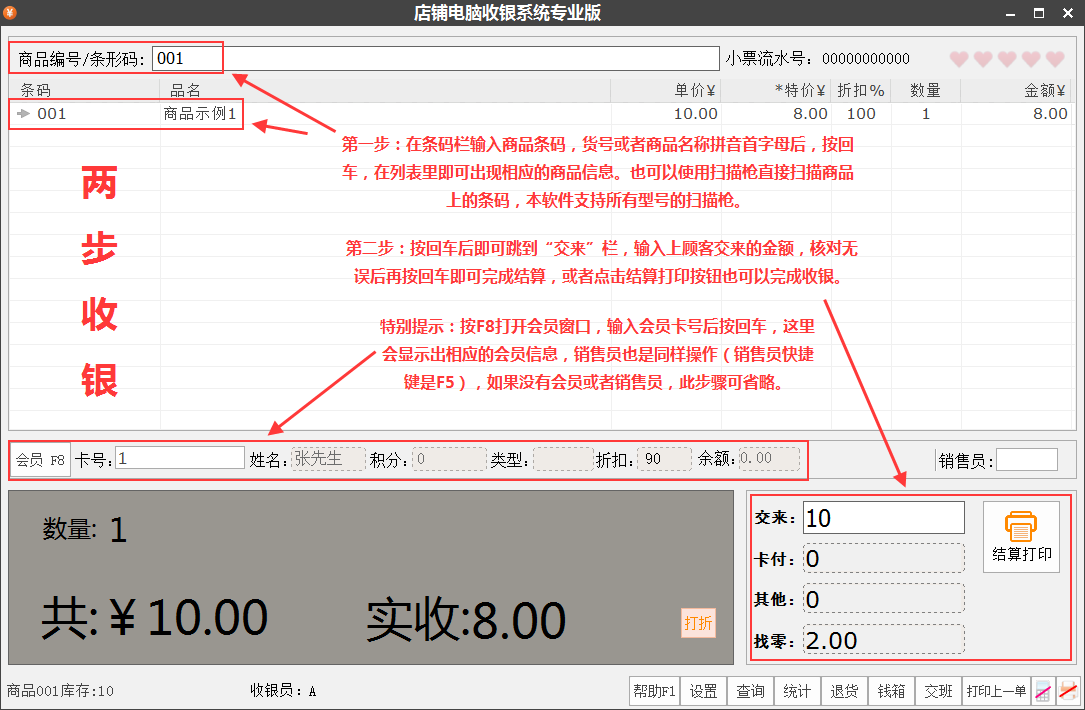The width and height of the screenshot is (1085, 710).
Task: Open the 会员 F8 member window
Action: tap(41, 460)
